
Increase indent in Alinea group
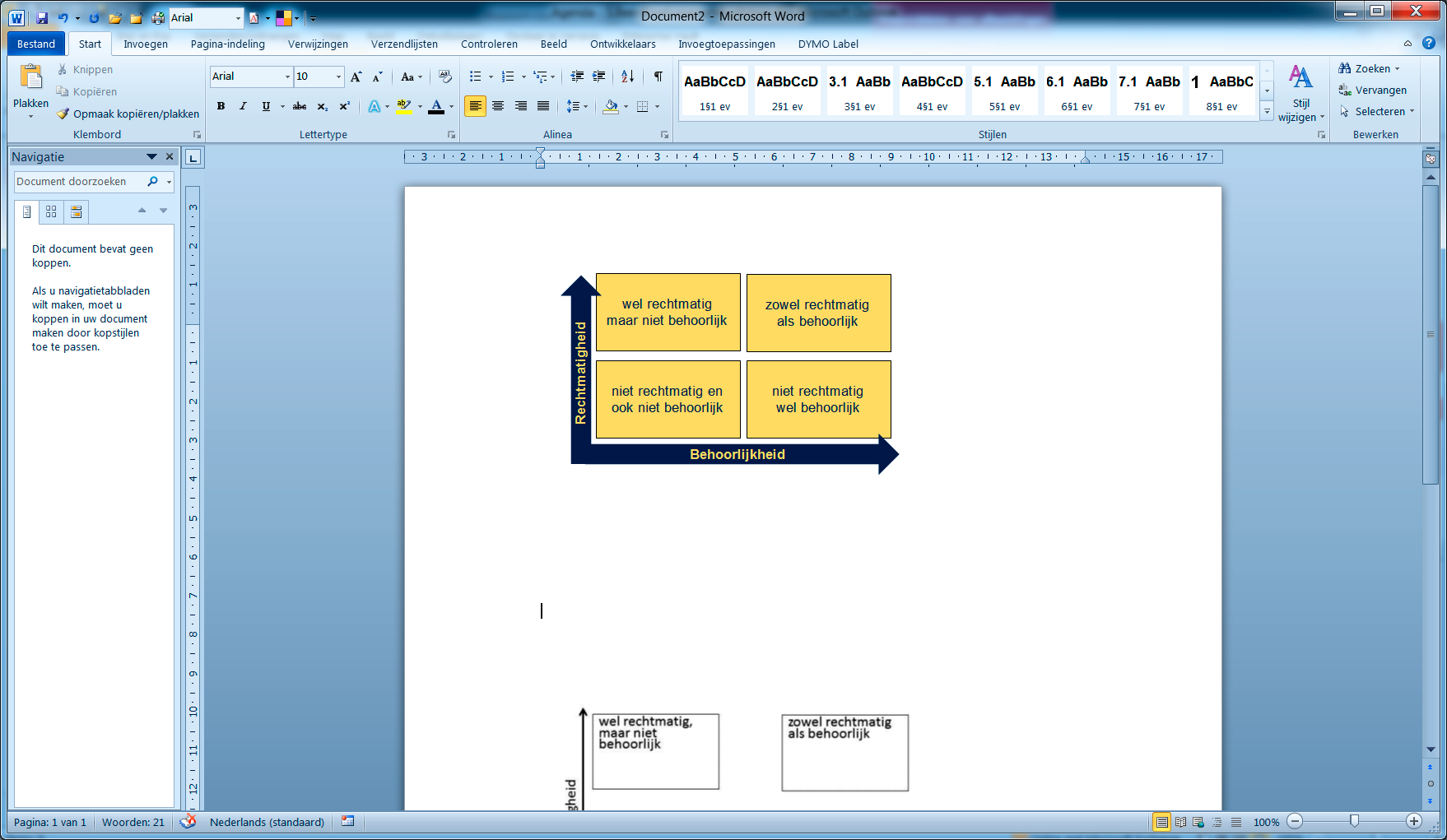[599, 77]
